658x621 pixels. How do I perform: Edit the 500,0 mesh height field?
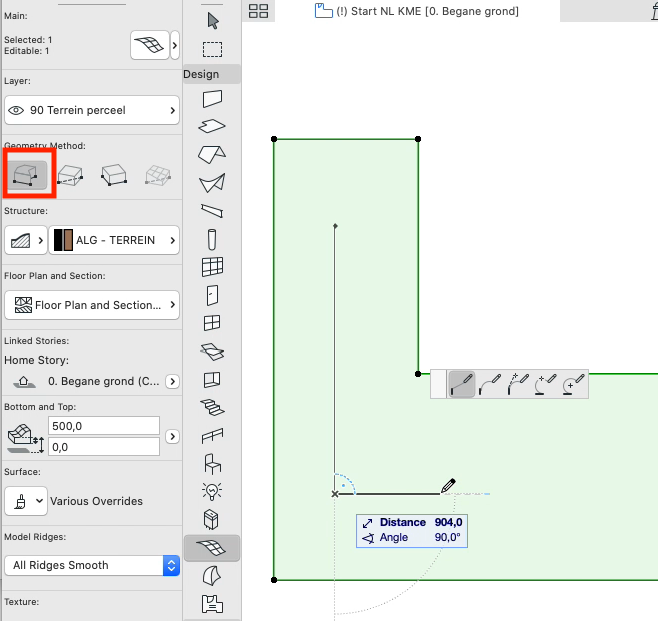coord(104,426)
